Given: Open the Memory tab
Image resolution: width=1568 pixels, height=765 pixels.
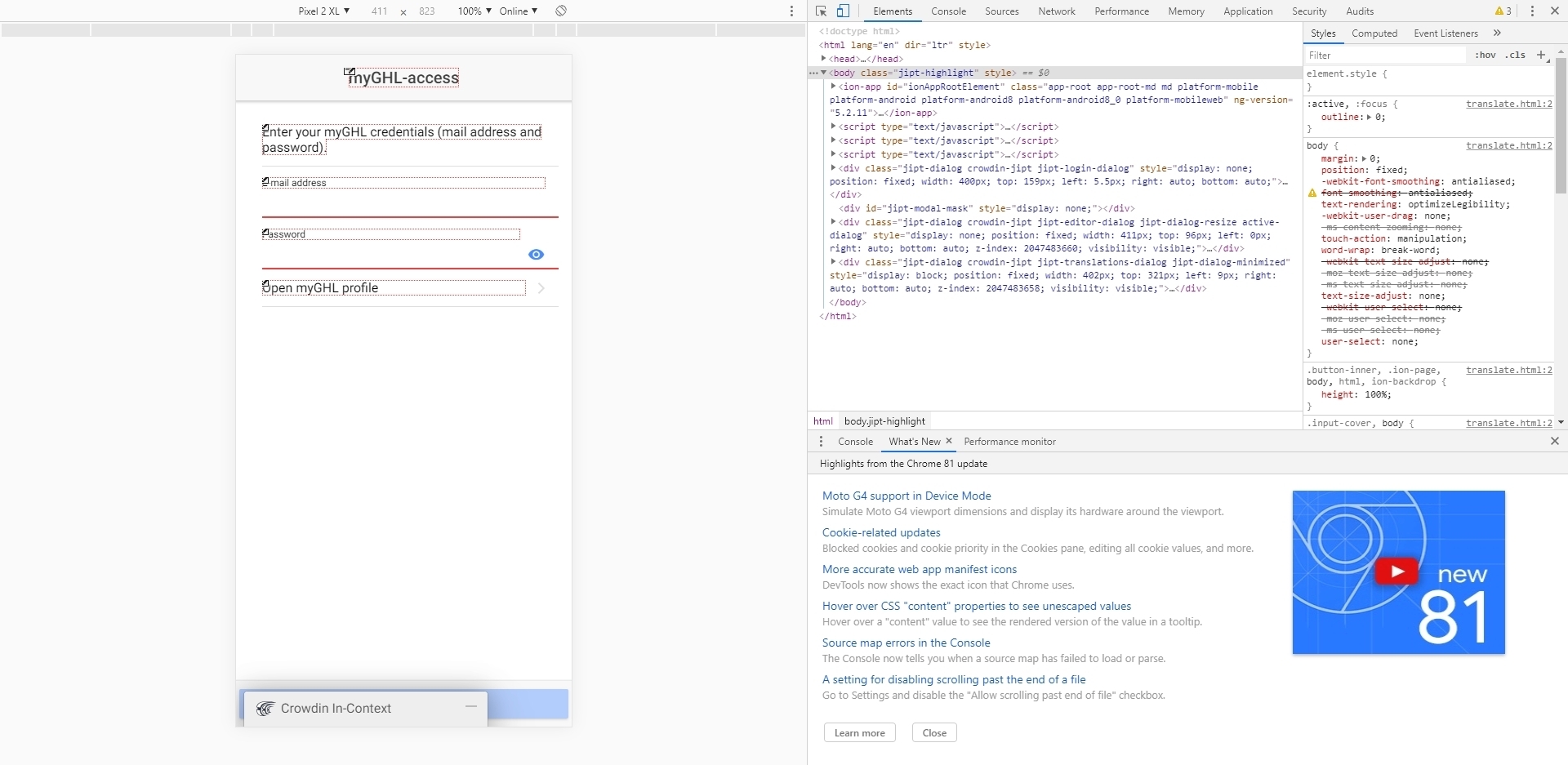Looking at the screenshot, I should tap(1186, 11).
